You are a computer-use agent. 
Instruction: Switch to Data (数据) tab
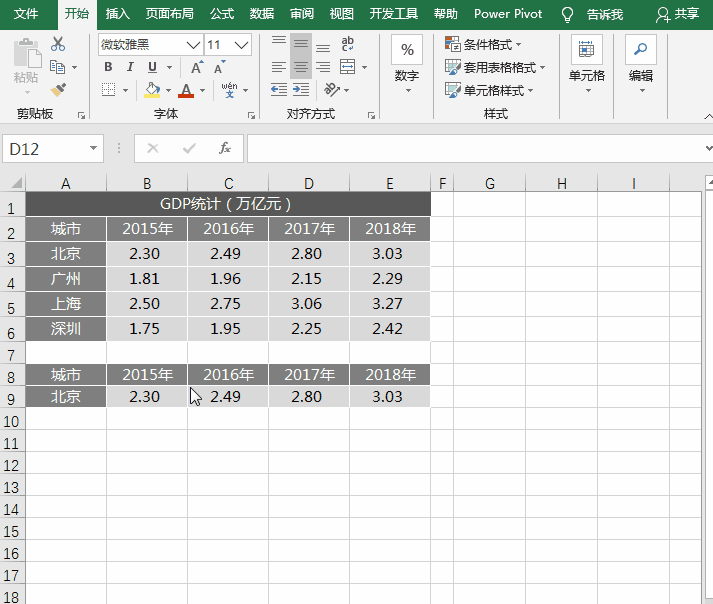pyautogui.click(x=262, y=14)
